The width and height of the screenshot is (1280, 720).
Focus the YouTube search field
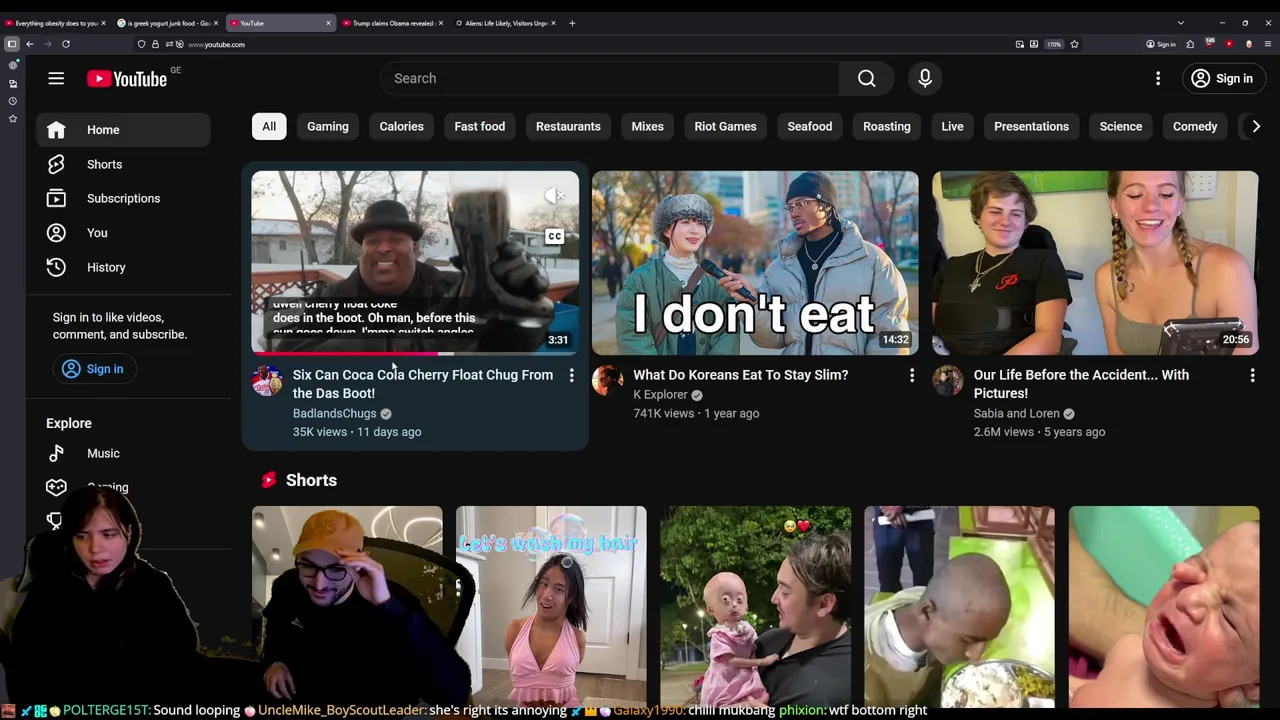point(610,78)
